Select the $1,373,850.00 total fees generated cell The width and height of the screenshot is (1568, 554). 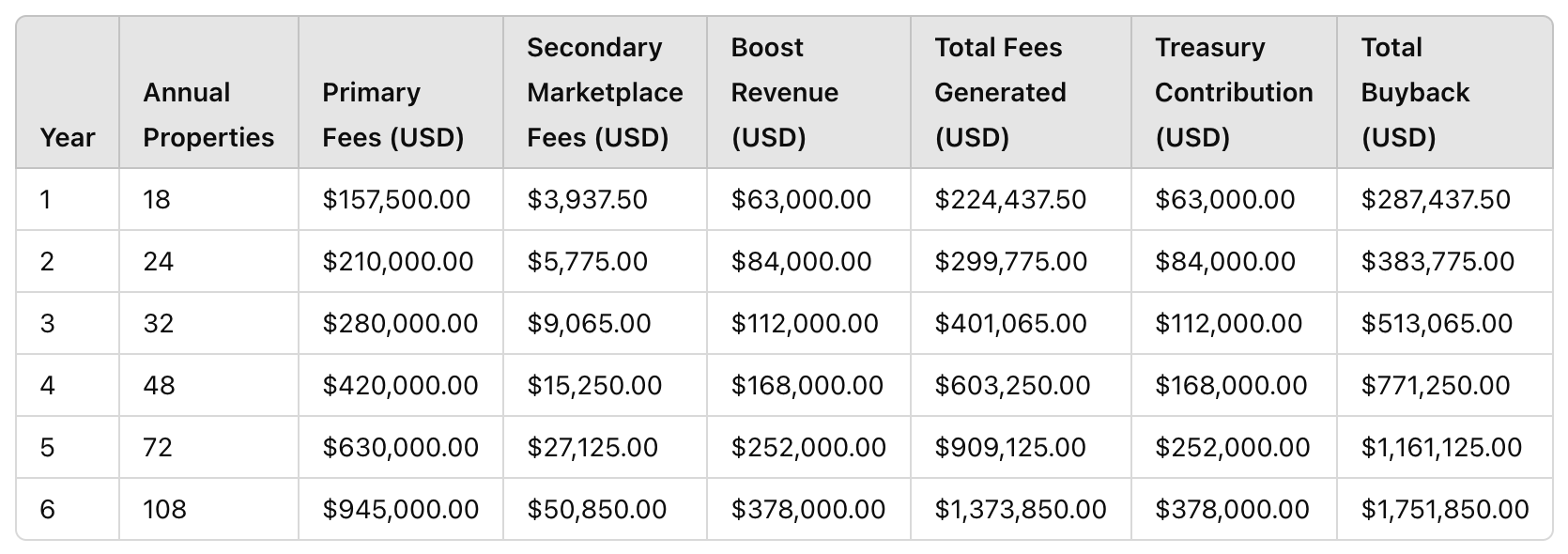[1021, 509]
